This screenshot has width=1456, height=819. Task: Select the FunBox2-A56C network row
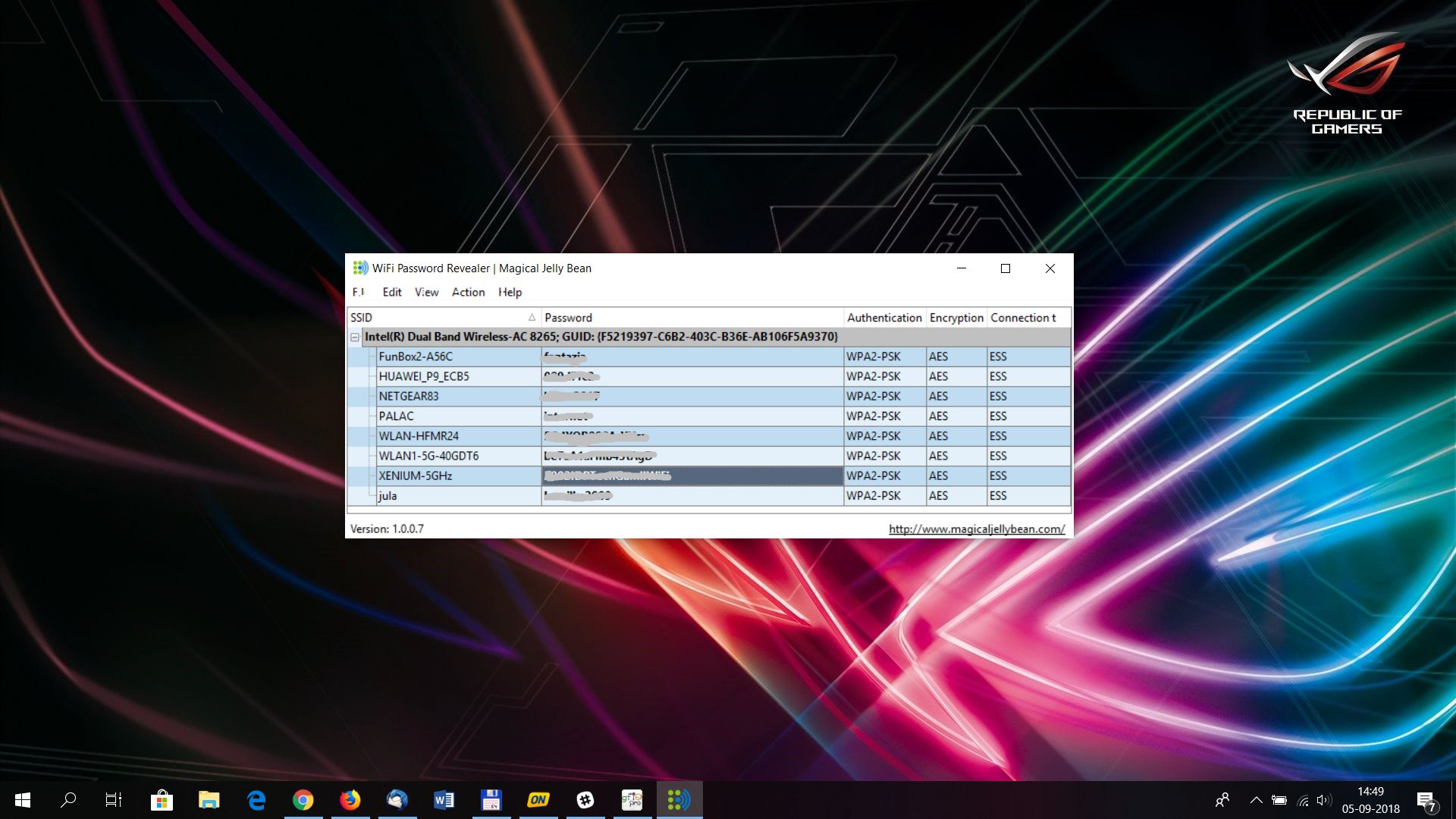click(x=709, y=356)
